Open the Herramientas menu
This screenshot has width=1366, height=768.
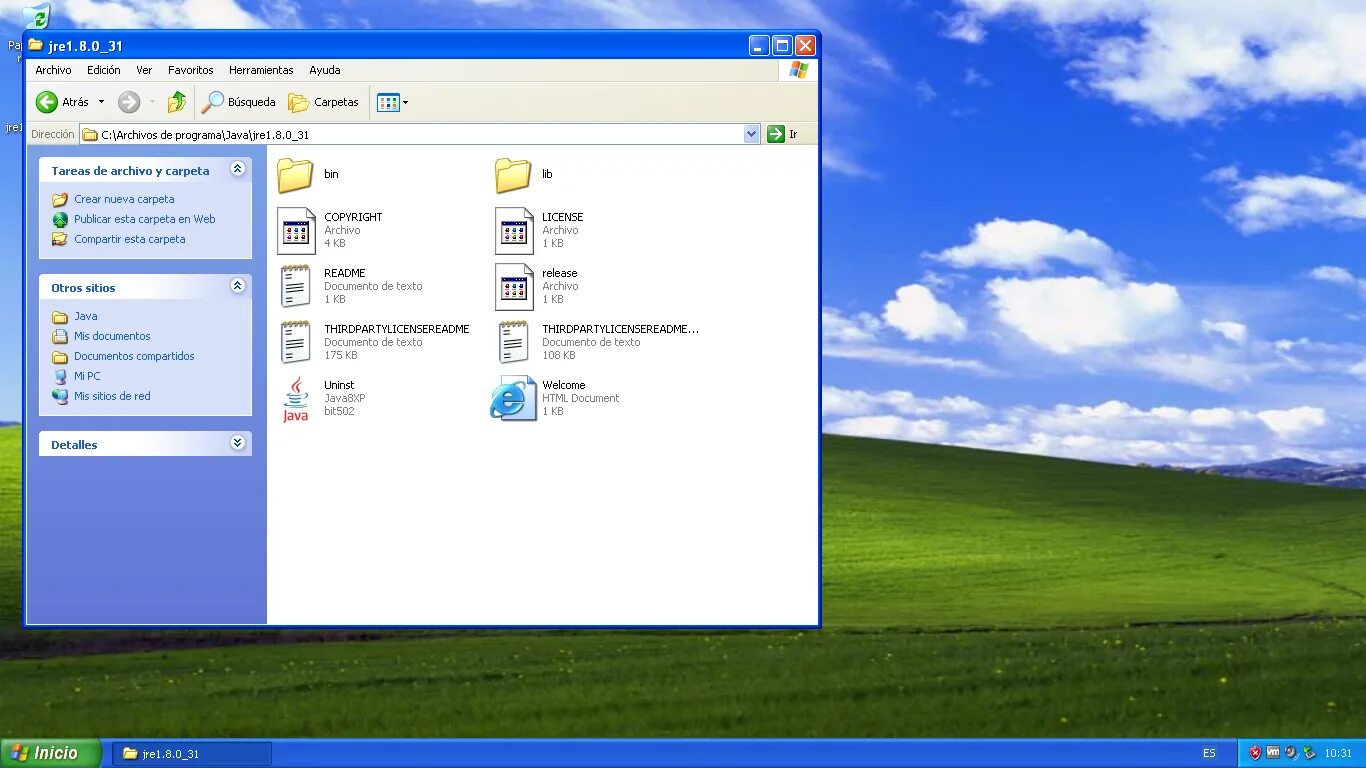(261, 70)
